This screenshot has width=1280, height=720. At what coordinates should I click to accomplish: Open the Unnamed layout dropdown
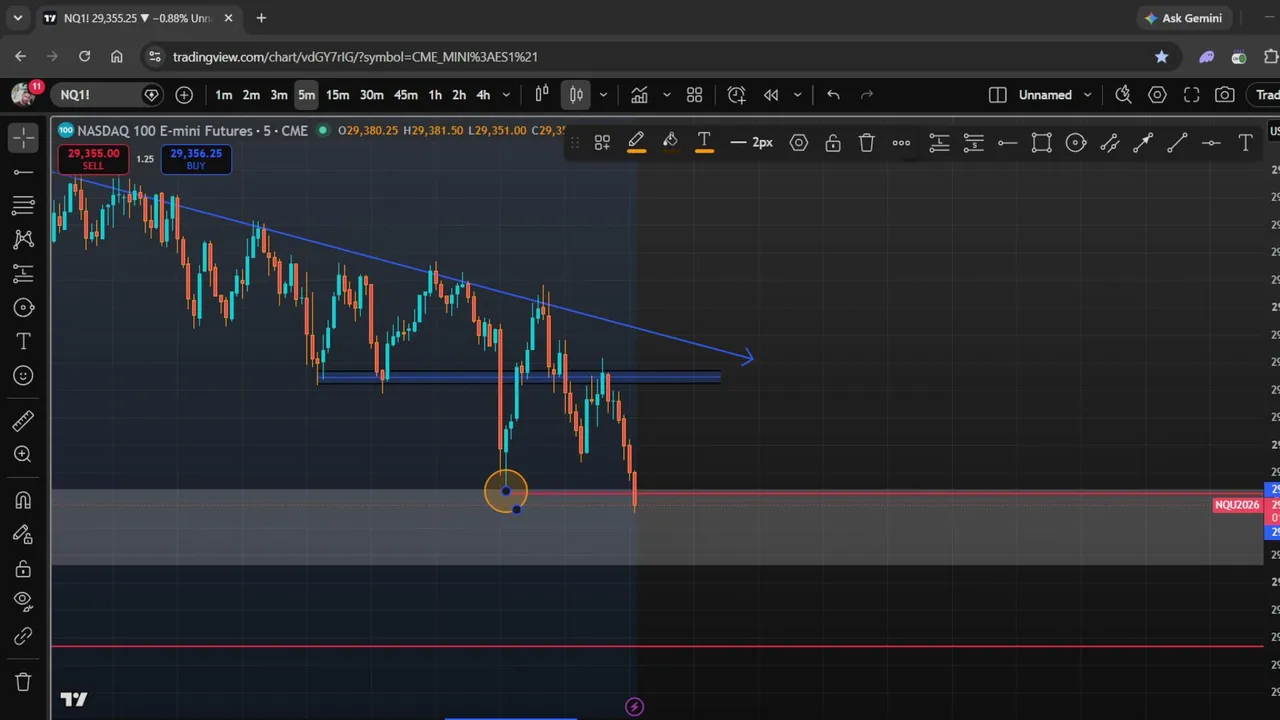click(1055, 95)
